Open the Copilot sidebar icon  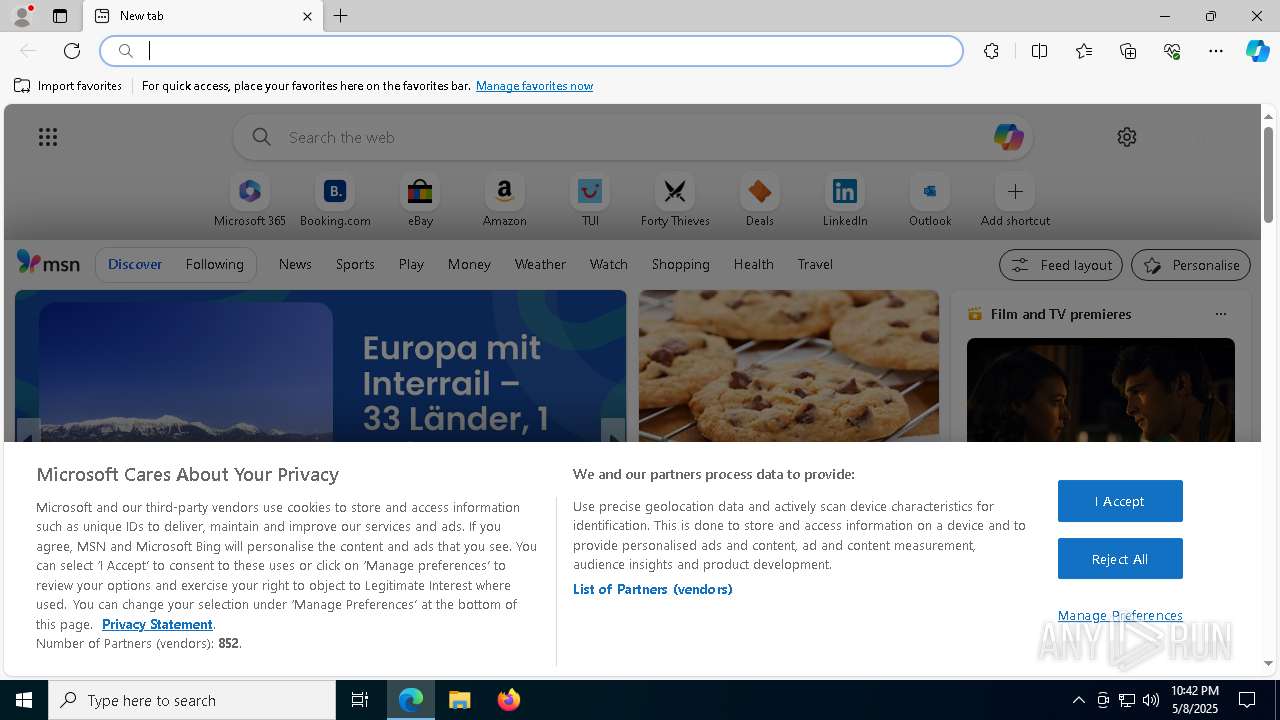coord(1257,51)
